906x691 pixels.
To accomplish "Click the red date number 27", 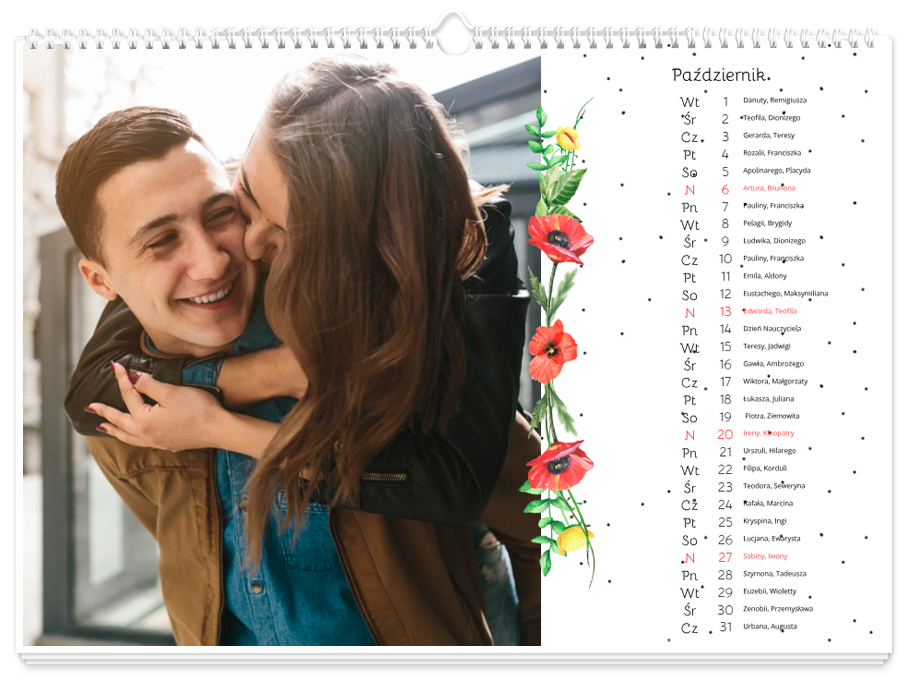I will [x=725, y=558].
